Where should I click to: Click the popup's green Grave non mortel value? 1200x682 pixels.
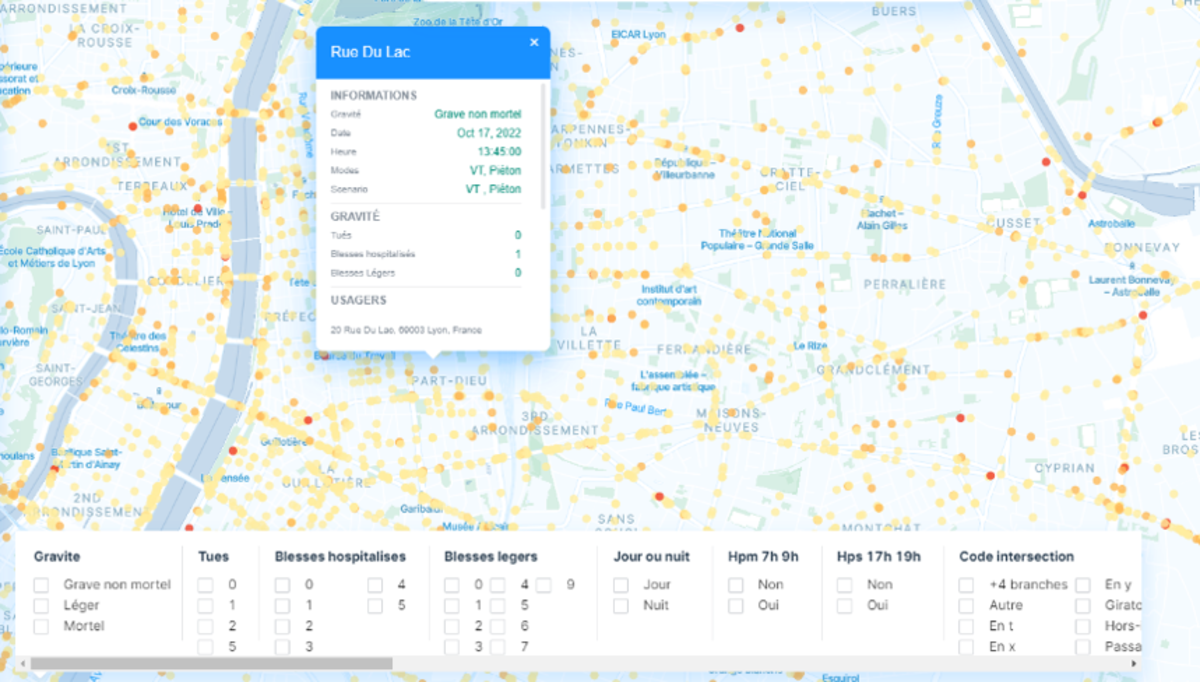[x=478, y=114]
